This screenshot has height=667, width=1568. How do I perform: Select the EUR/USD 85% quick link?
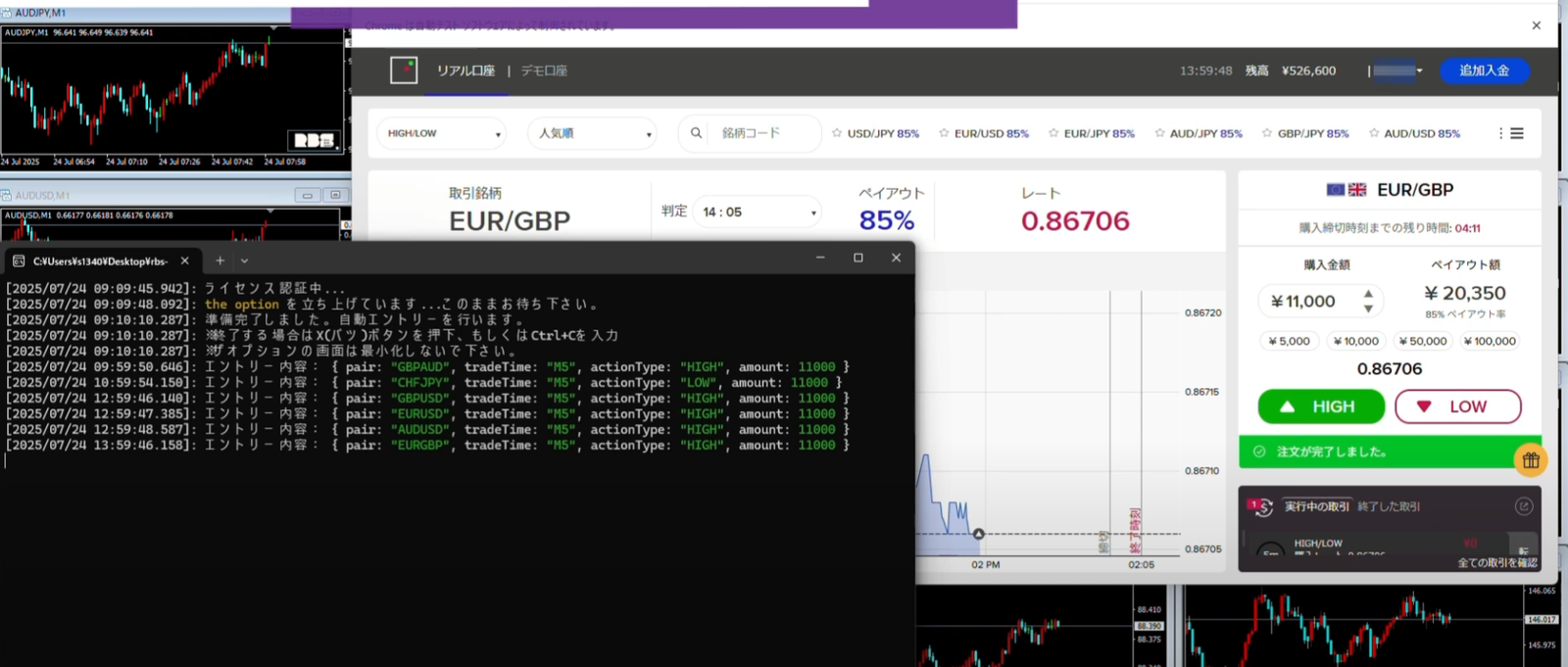(x=991, y=133)
